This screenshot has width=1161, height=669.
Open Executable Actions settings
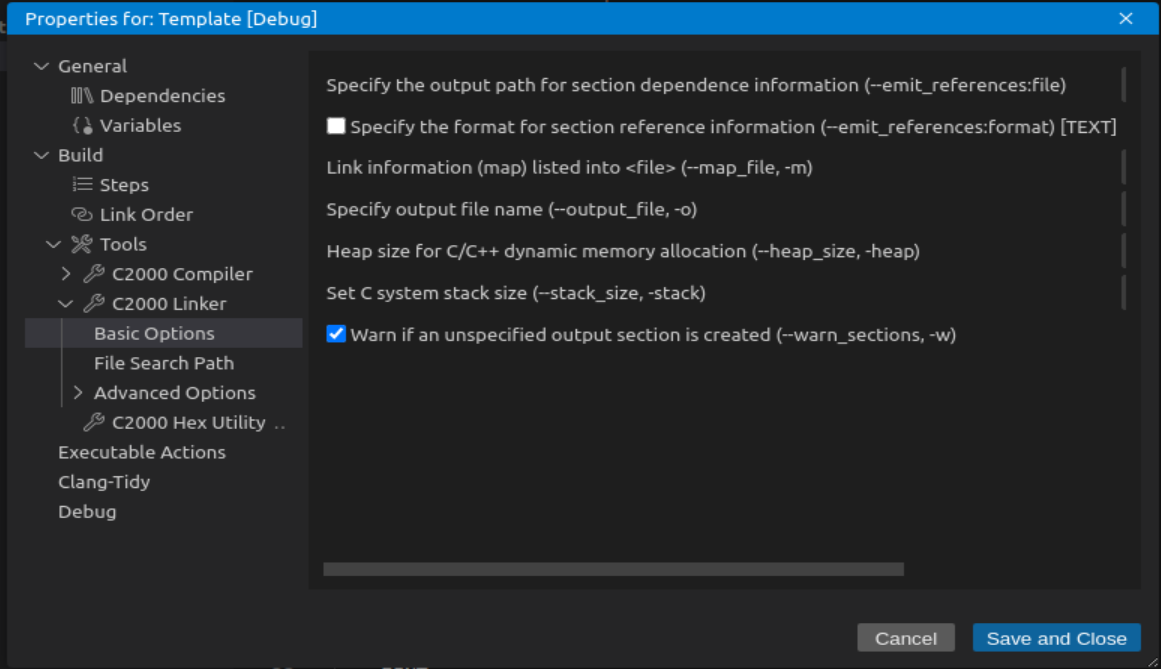(141, 451)
